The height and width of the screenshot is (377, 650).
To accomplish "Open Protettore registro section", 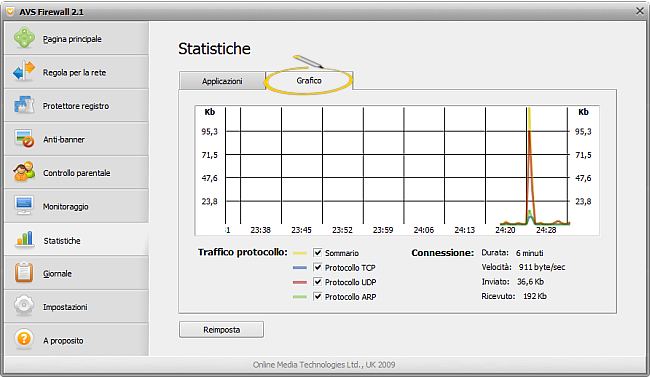I will click(x=76, y=105).
